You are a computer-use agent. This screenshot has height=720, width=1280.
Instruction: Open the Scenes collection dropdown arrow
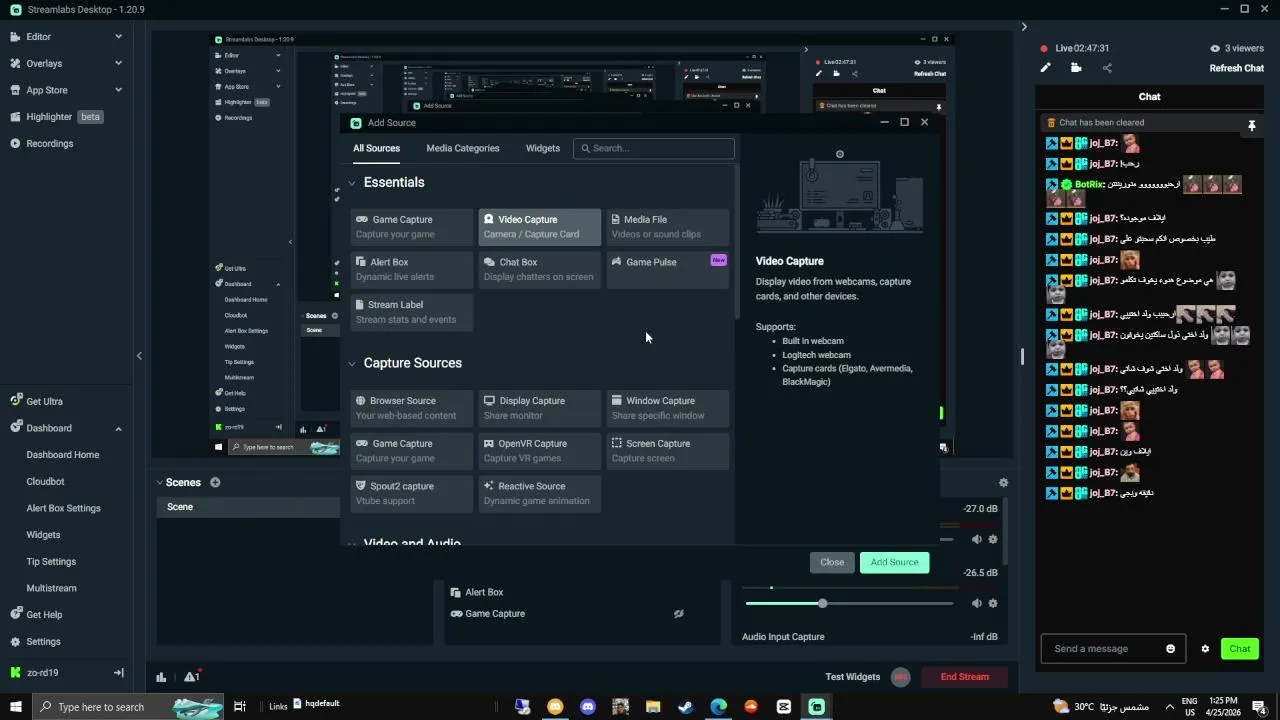(x=159, y=482)
